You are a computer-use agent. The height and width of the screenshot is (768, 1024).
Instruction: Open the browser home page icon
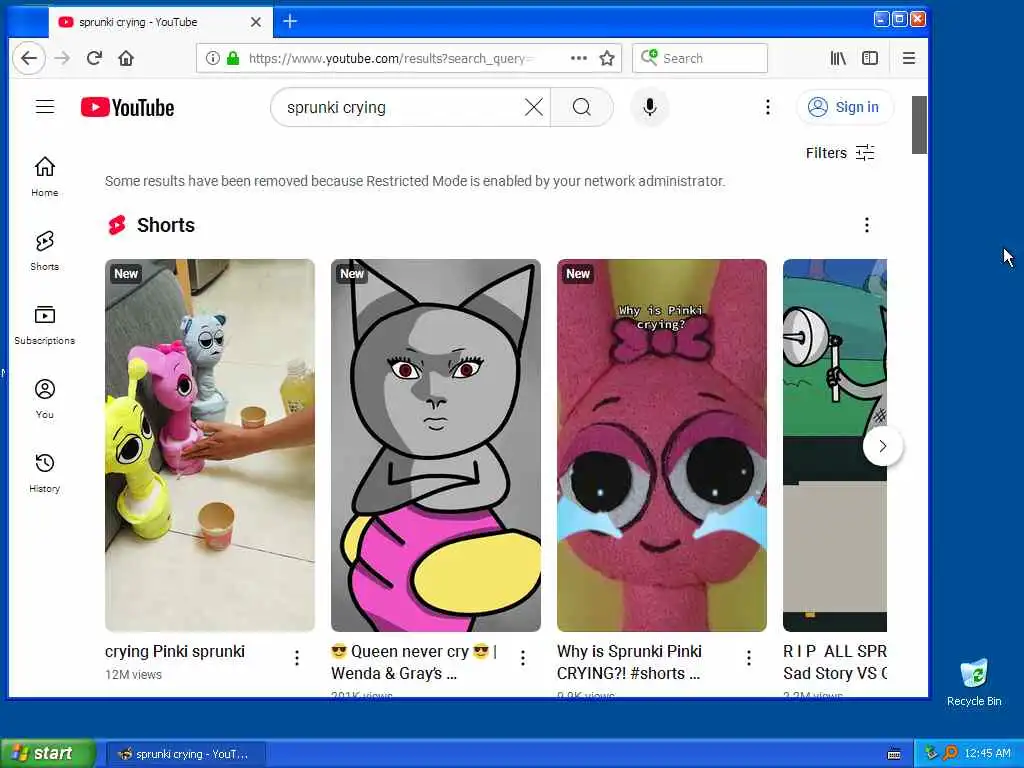coord(126,58)
